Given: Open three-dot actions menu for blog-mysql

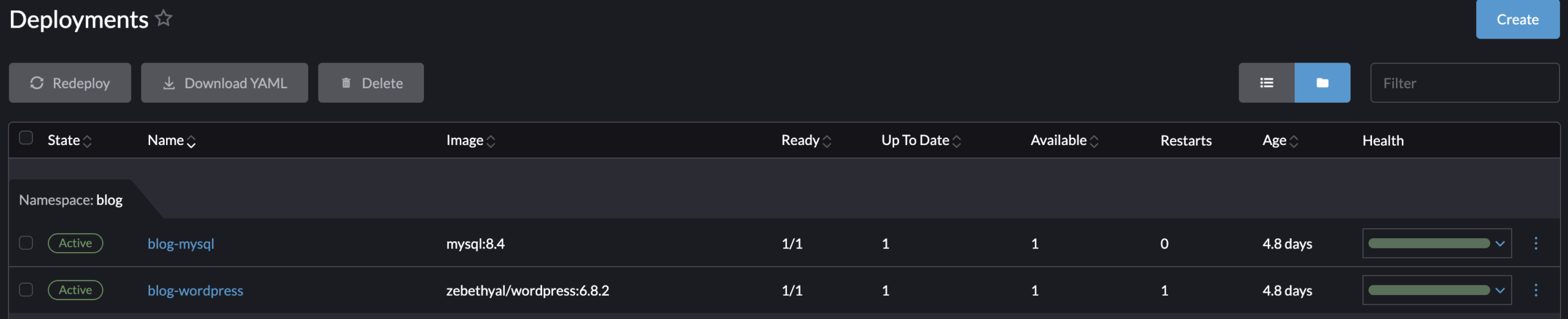Looking at the screenshot, I should point(1536,243).
